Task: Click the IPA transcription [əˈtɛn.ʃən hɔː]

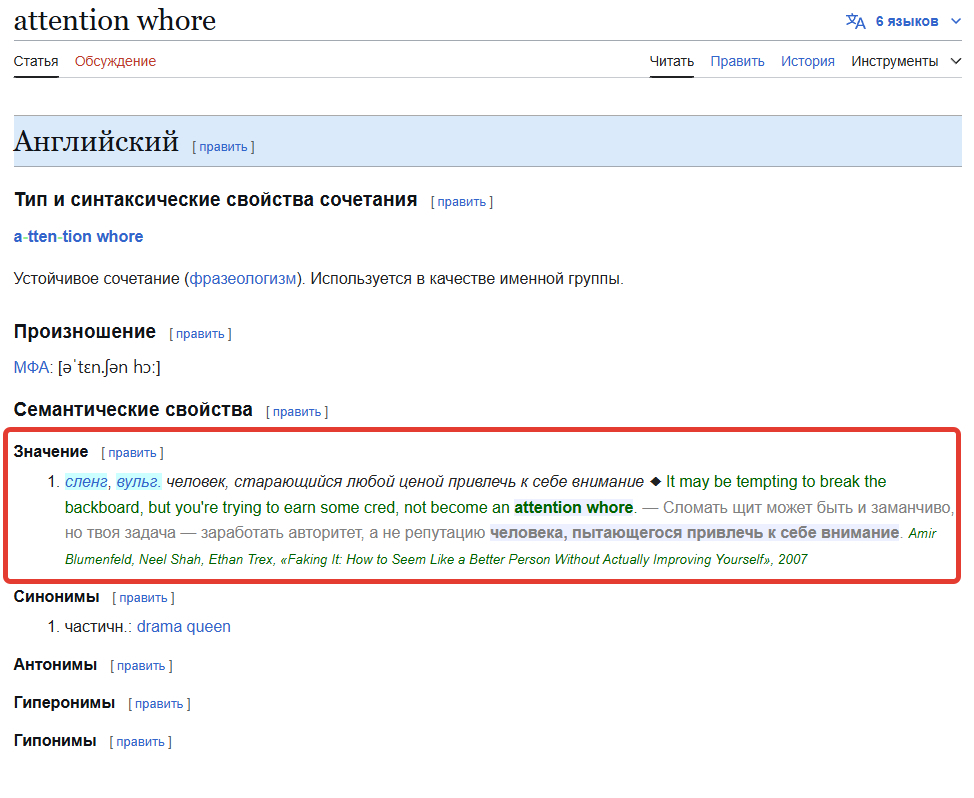Action: (x=109, y=368)
